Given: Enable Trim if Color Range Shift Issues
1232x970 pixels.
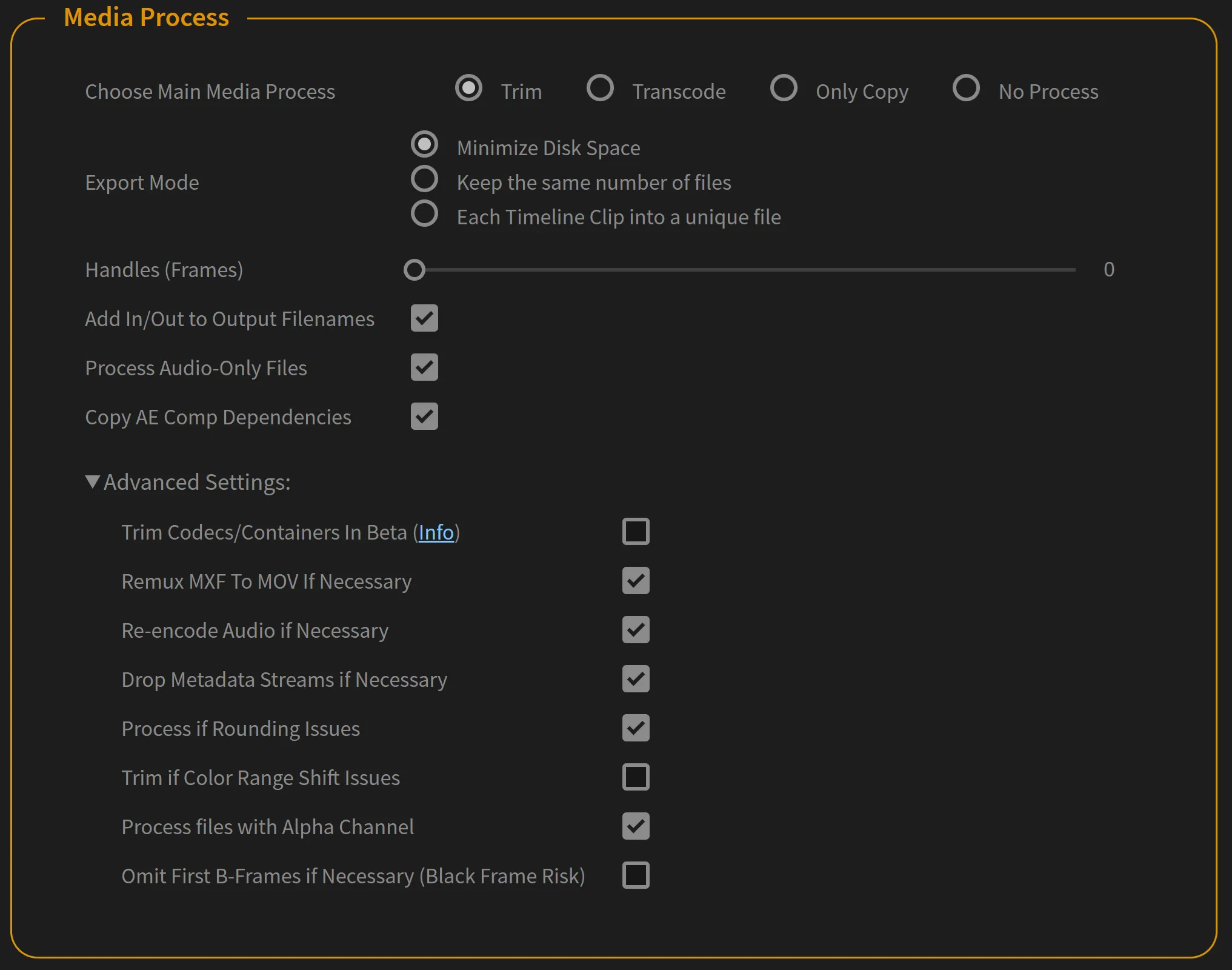Looking at the screenshot, I should 636,777.
